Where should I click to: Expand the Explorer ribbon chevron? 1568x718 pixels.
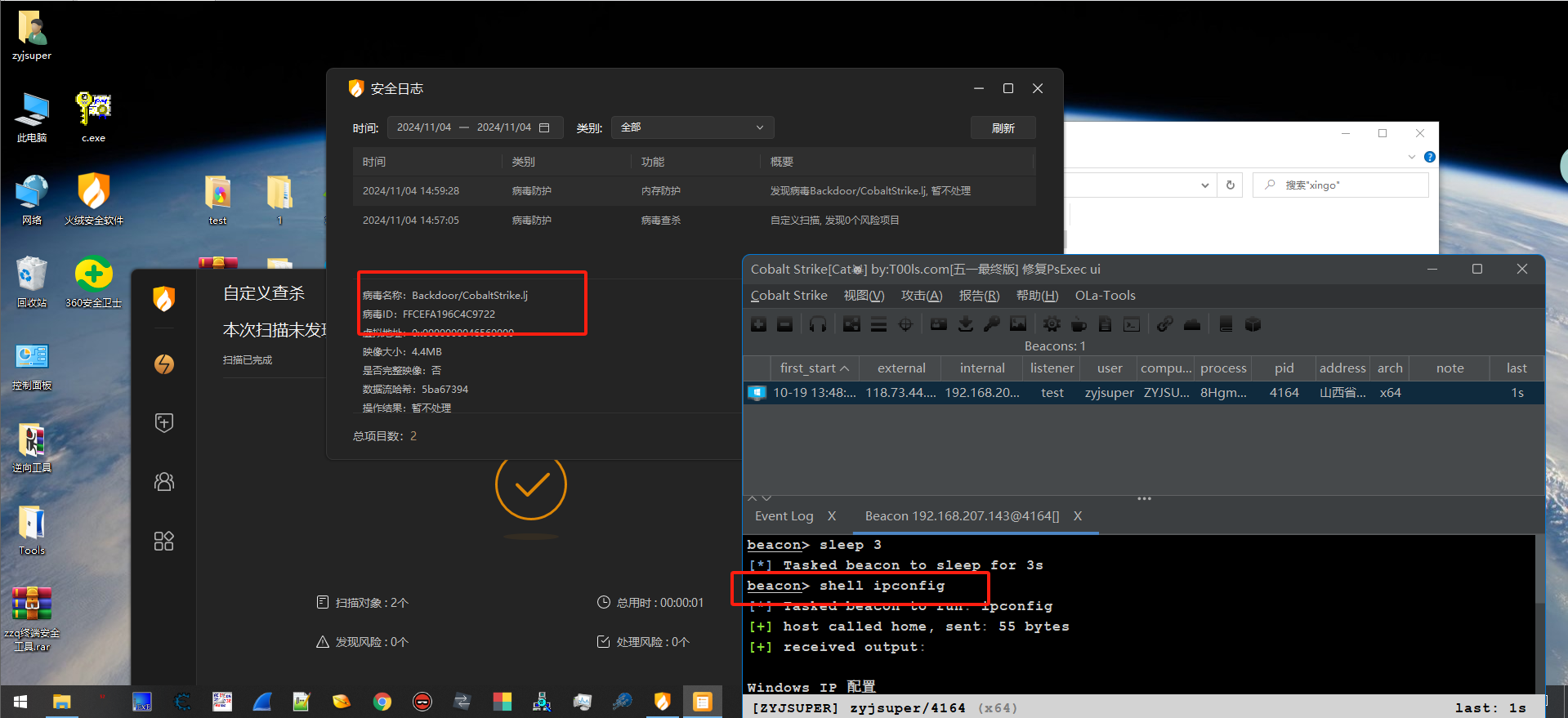[x=1412, y=157]
